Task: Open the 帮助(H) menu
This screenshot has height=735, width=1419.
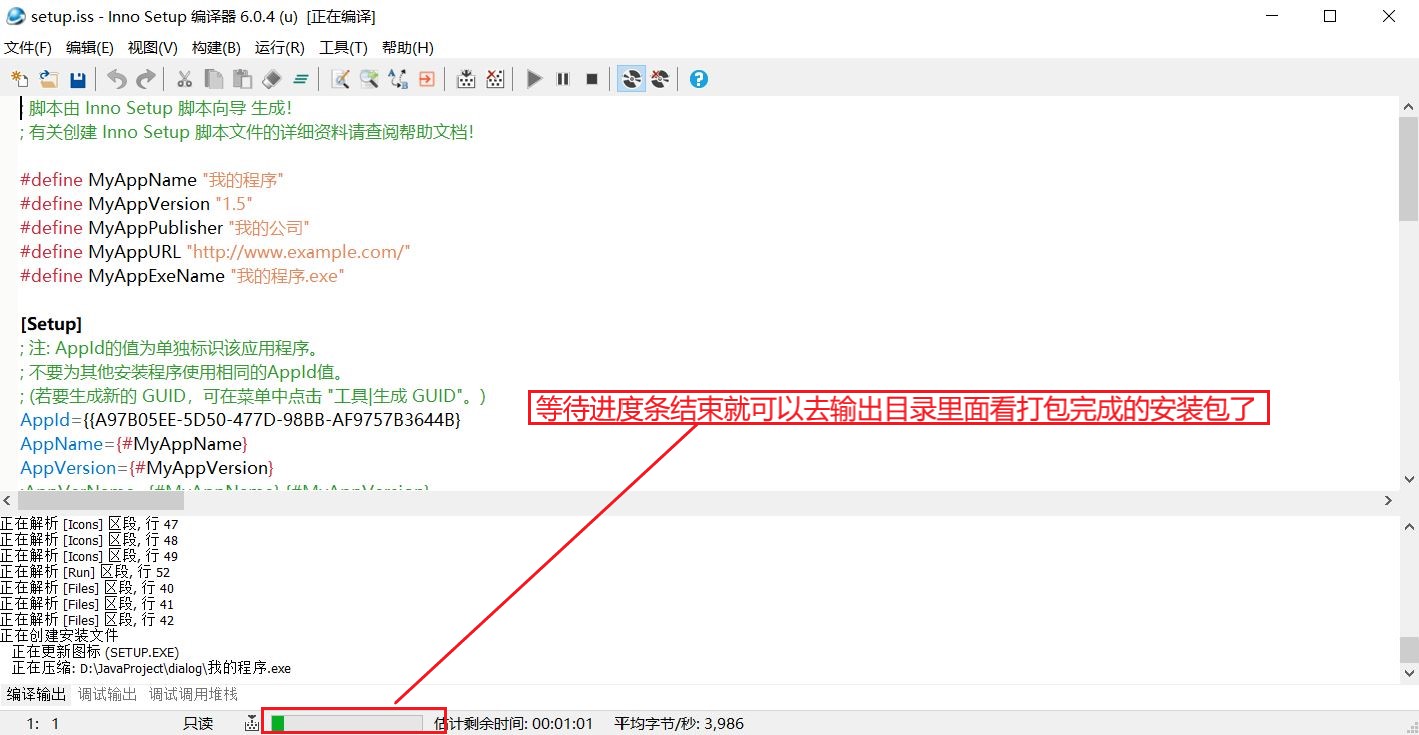Action: 408,47
